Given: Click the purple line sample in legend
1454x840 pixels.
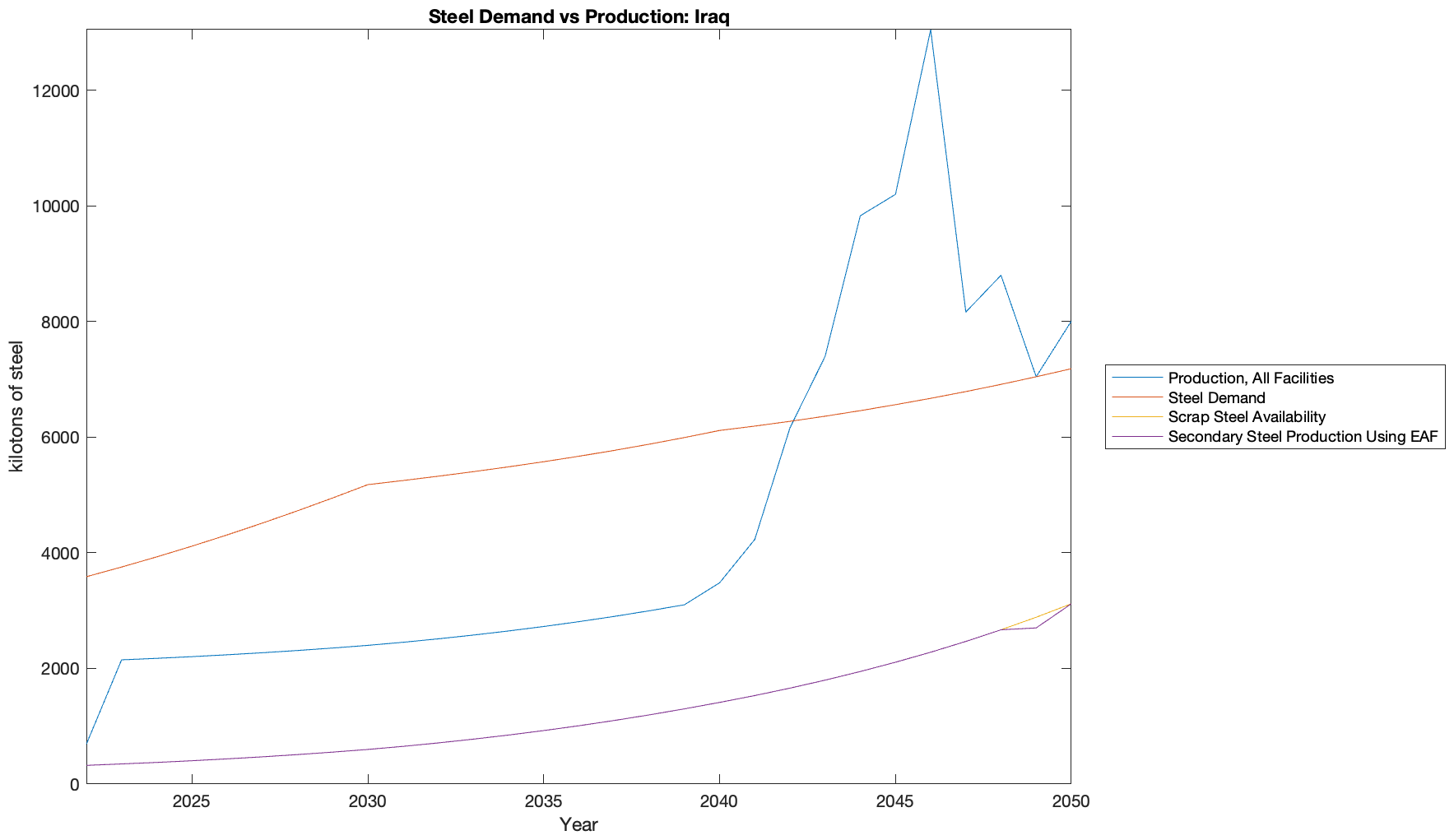Looking at the screenshot, I should click(1136, 437).
